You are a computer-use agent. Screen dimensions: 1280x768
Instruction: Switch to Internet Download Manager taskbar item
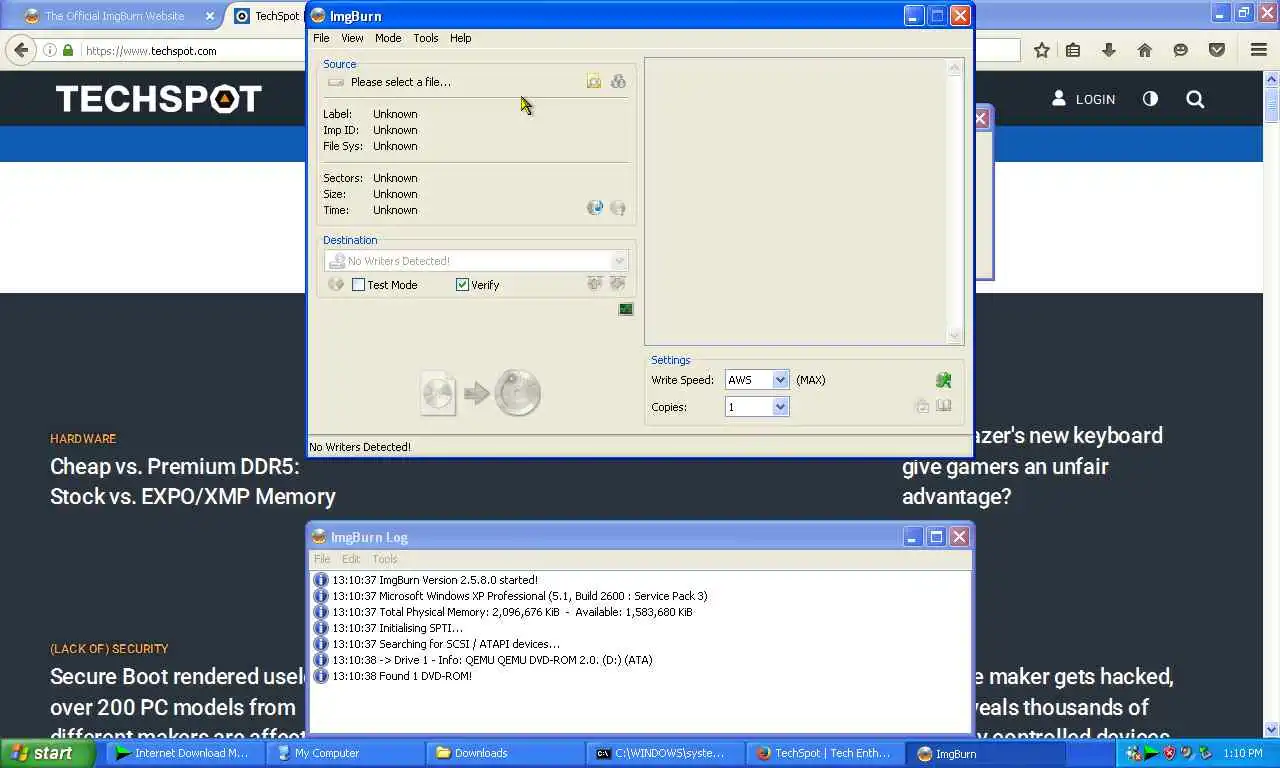tap(184, 753)
